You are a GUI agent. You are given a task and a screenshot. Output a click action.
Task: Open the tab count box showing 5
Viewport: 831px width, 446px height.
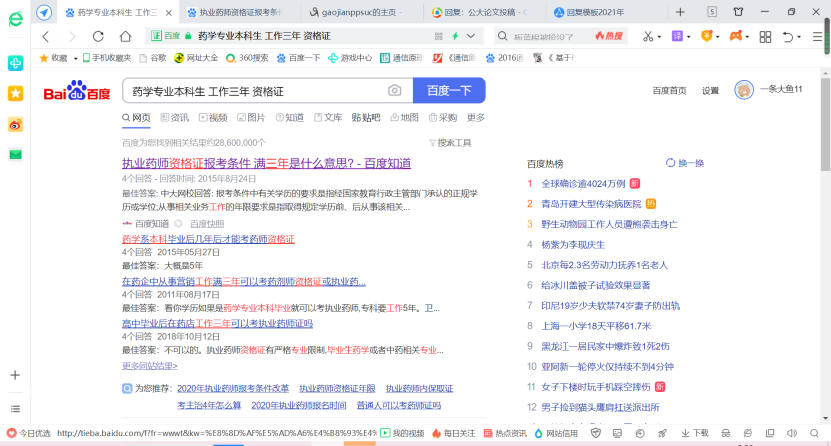pyautogui.click(x=712, y=12)
